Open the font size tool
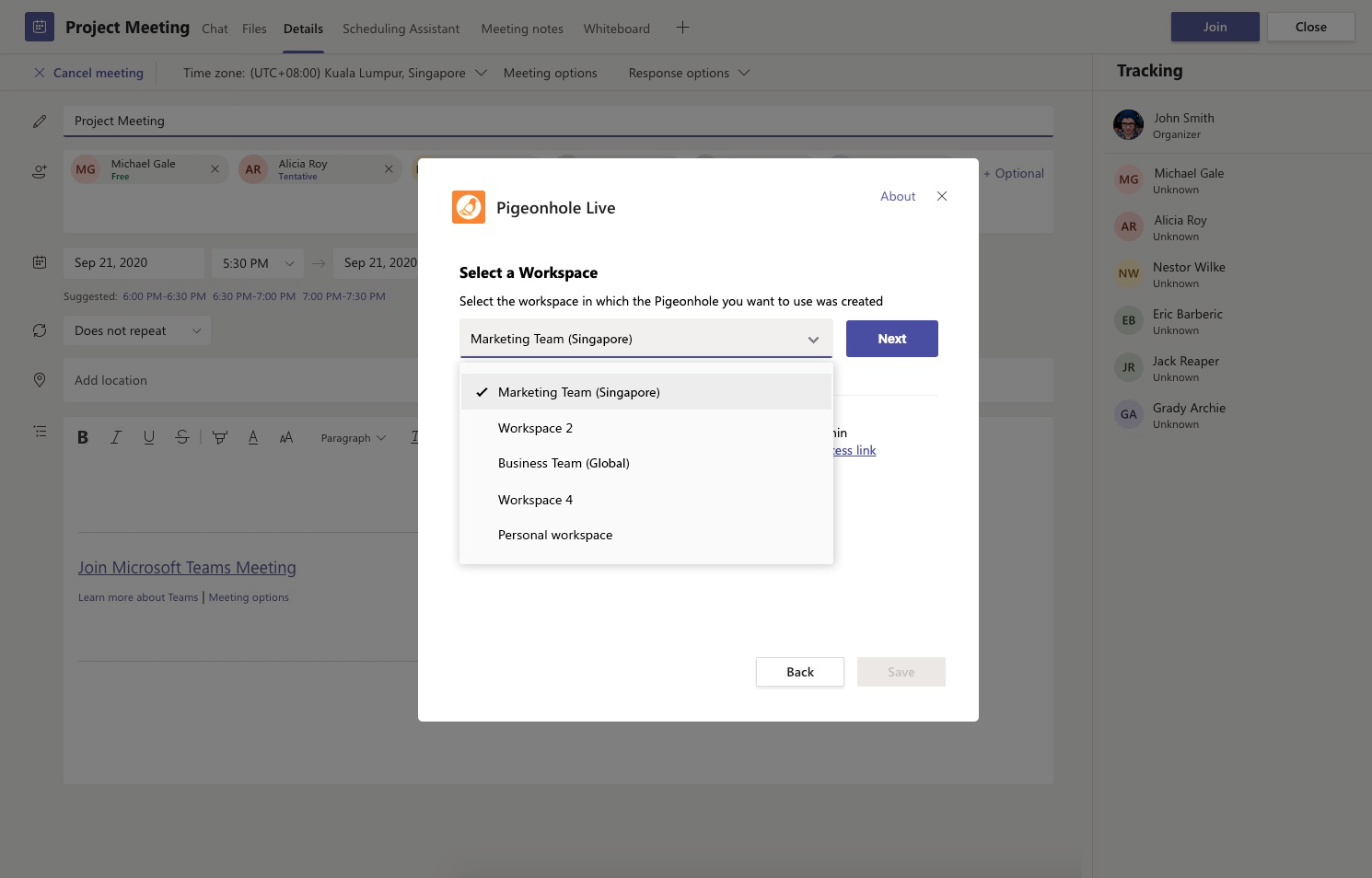The width and height of the screenshot is (1372, 878). pyautogui.click(x=286, y=437)
